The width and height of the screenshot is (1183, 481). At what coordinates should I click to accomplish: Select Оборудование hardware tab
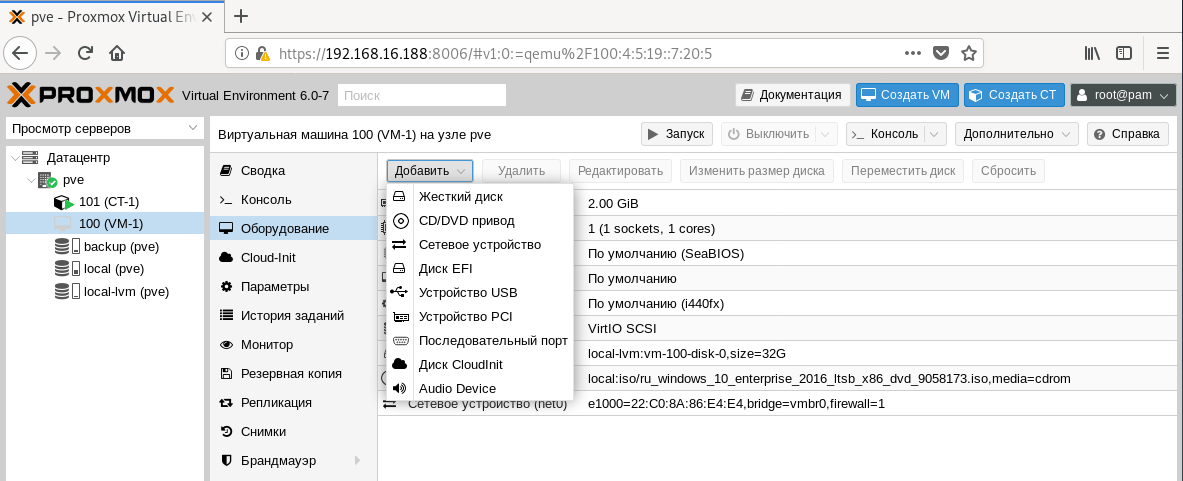[293, 229]
